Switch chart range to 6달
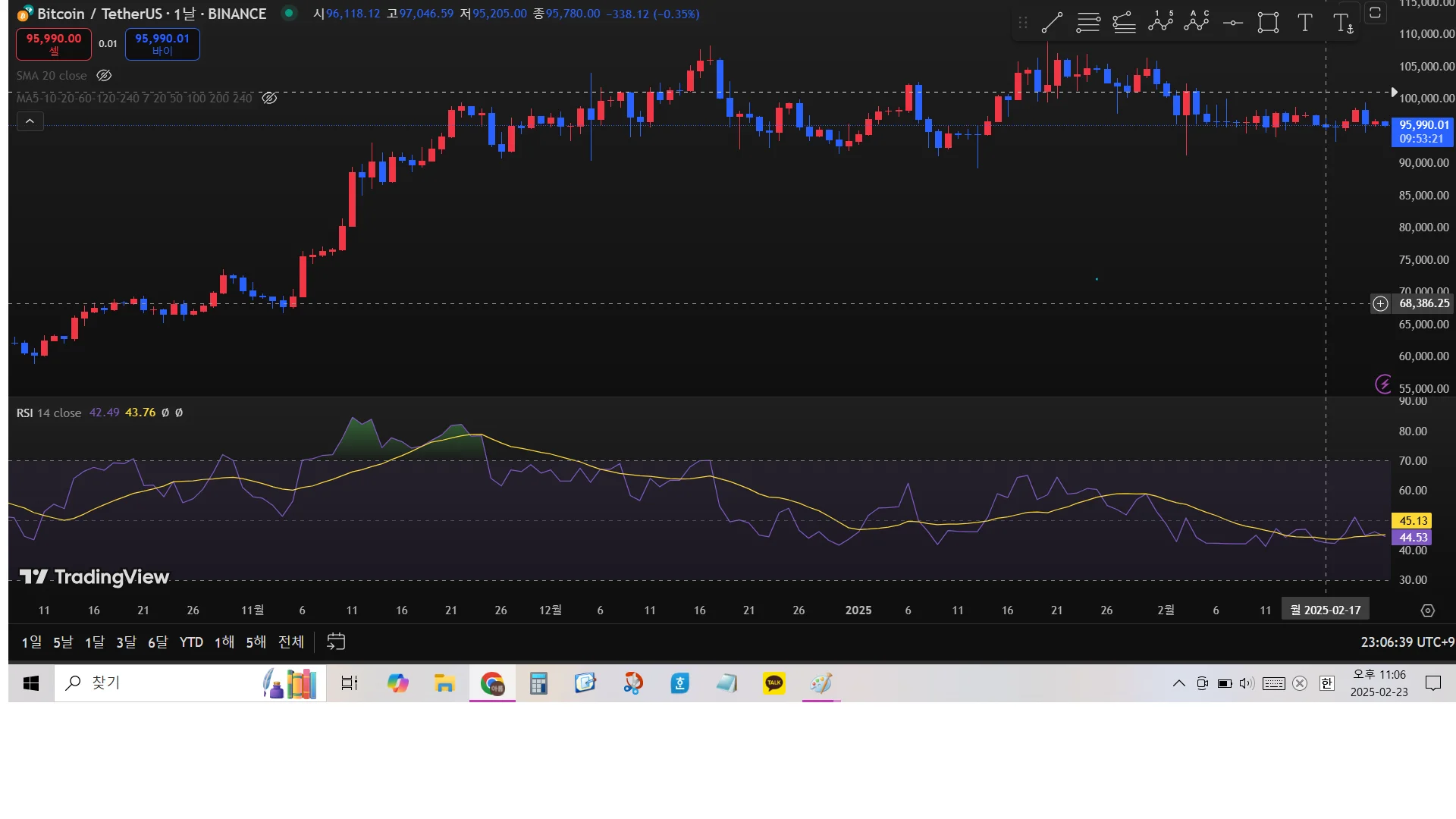Image resolution: width=1456 pixels, height=819 pixels. click(157, 642)
